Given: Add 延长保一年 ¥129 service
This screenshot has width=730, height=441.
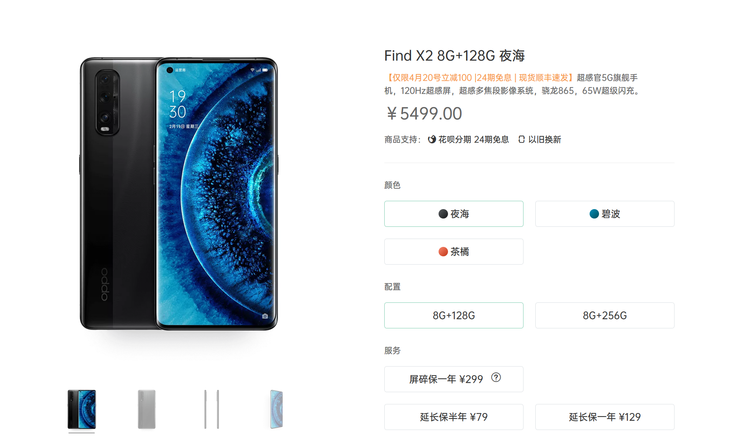Looking at the screenshot, I should pos(605,417).
